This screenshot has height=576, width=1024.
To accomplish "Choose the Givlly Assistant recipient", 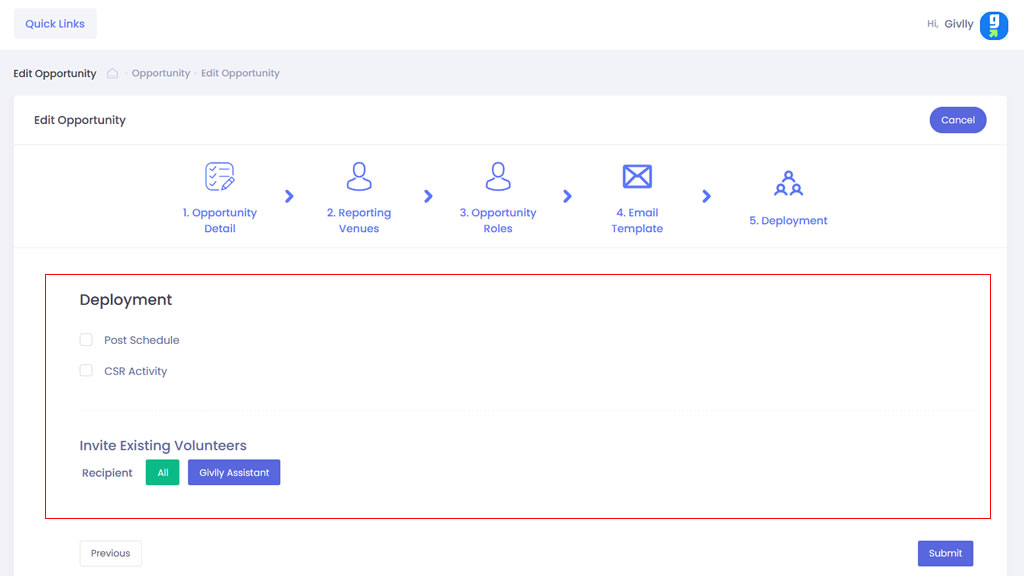I will (x=234, y=473).
